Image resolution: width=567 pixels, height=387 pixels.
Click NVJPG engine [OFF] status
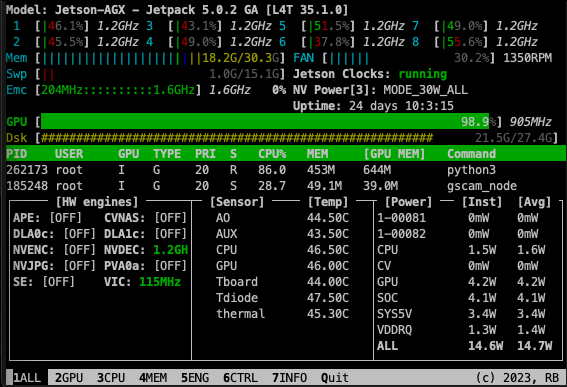click(x=80, y=266)
